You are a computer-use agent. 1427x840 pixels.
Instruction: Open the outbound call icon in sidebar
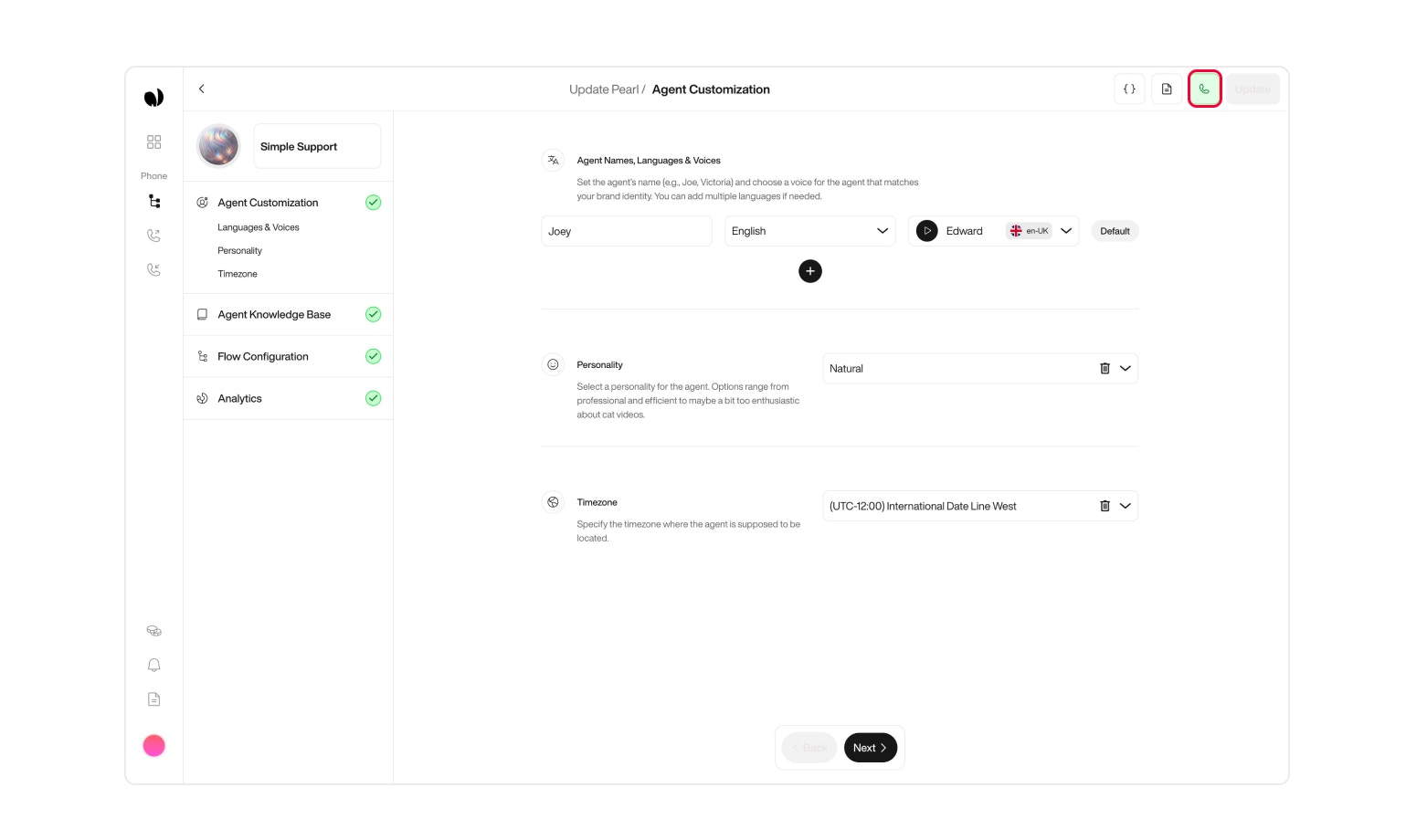(153, 235)
